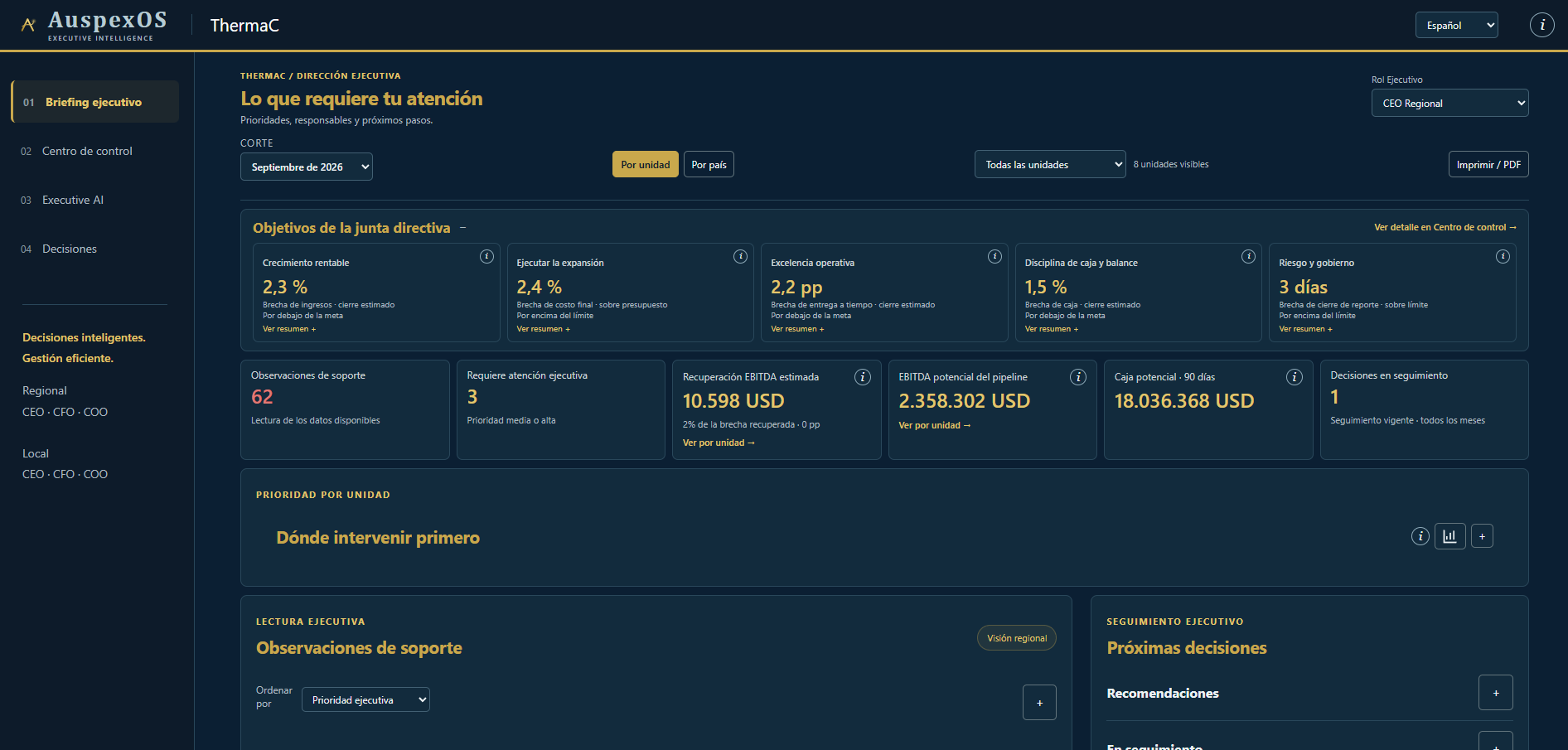
Task: Click Ver por unidad under Recuperación EBITDA
Action: tap(719, 443)
